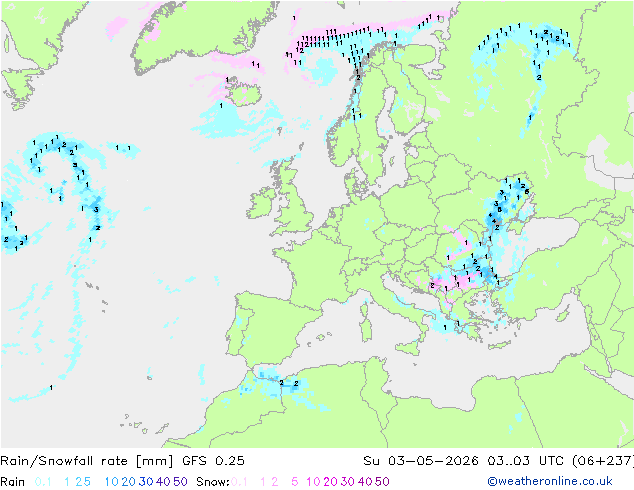Click the GFS 0.25 model label
634x490 pixels.
tap(213, 461)
